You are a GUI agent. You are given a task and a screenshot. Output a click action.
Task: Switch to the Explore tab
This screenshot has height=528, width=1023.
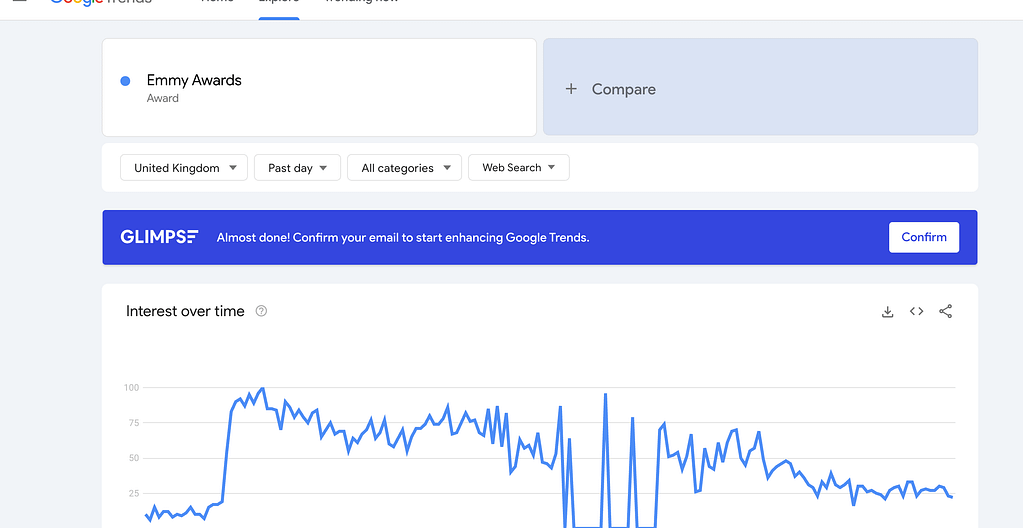278,3
